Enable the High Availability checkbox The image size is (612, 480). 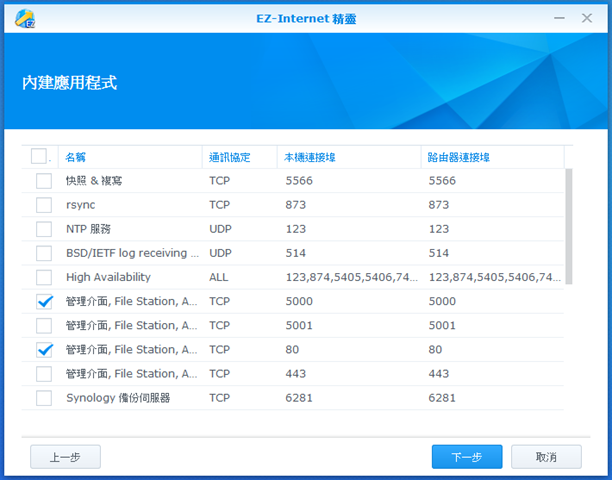[44, 277]
